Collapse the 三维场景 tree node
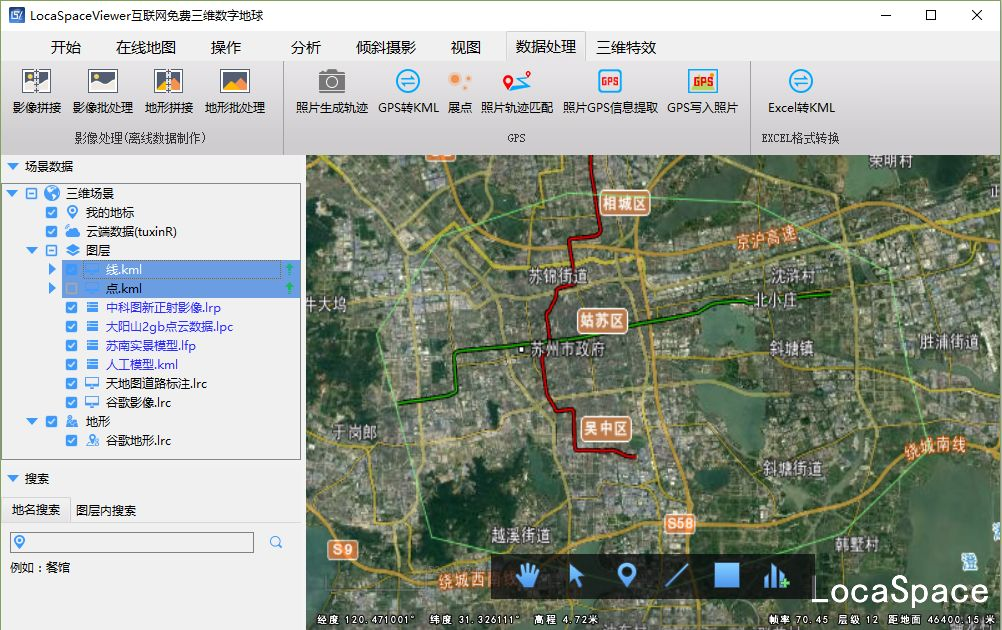This screenshot has height=630, width=1002. (12, 193)
